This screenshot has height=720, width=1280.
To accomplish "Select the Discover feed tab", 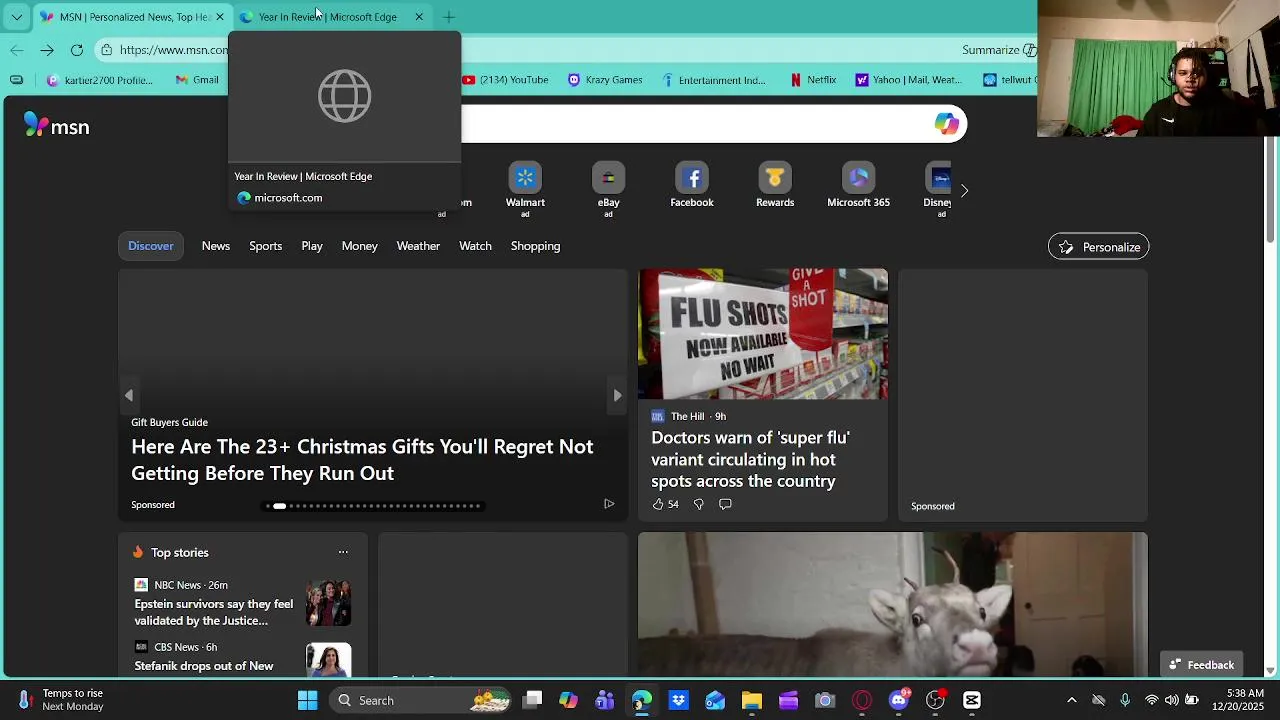I will tap(151, 246).
